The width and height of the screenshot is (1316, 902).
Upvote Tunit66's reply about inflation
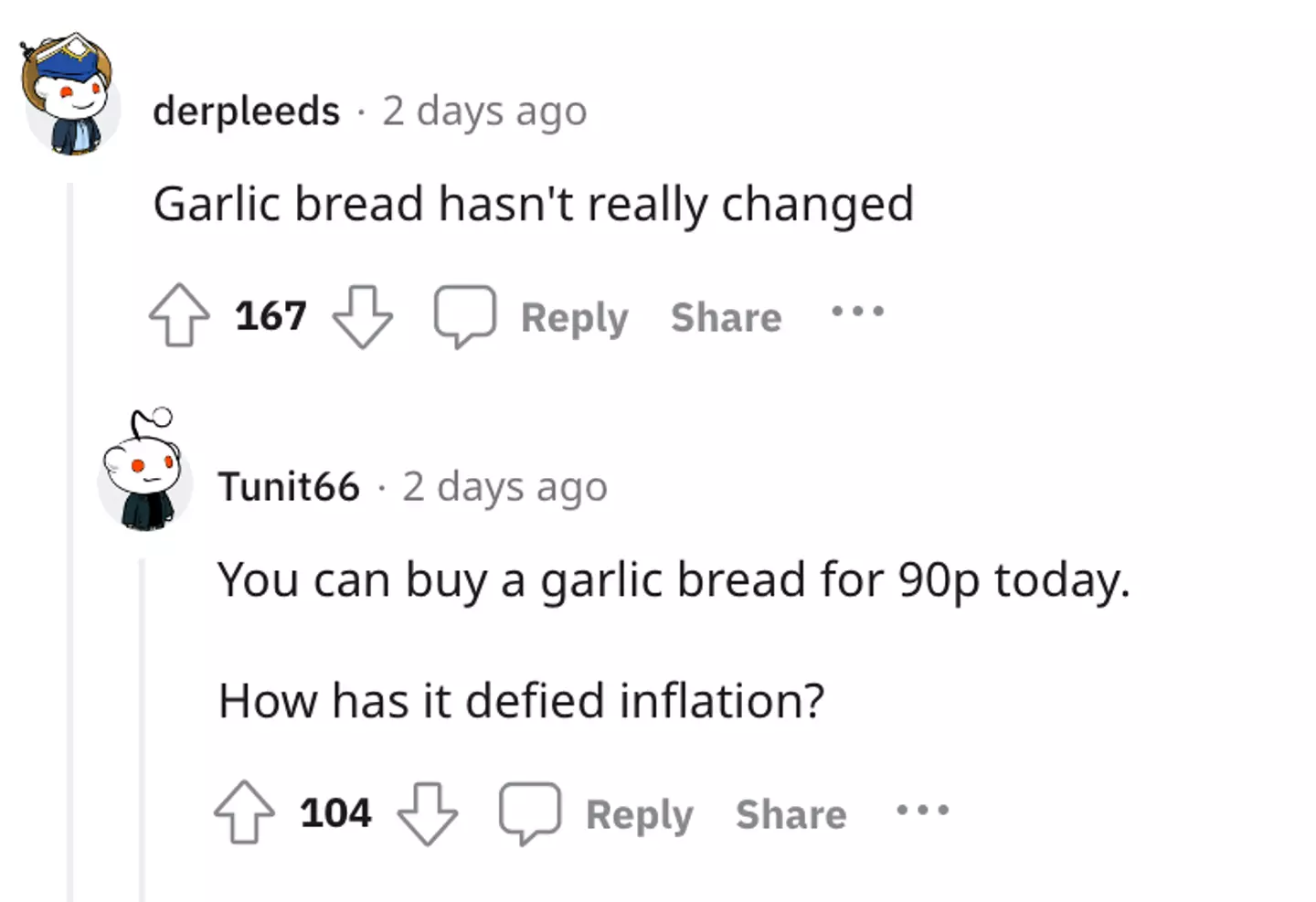click(x=244, y=812)
